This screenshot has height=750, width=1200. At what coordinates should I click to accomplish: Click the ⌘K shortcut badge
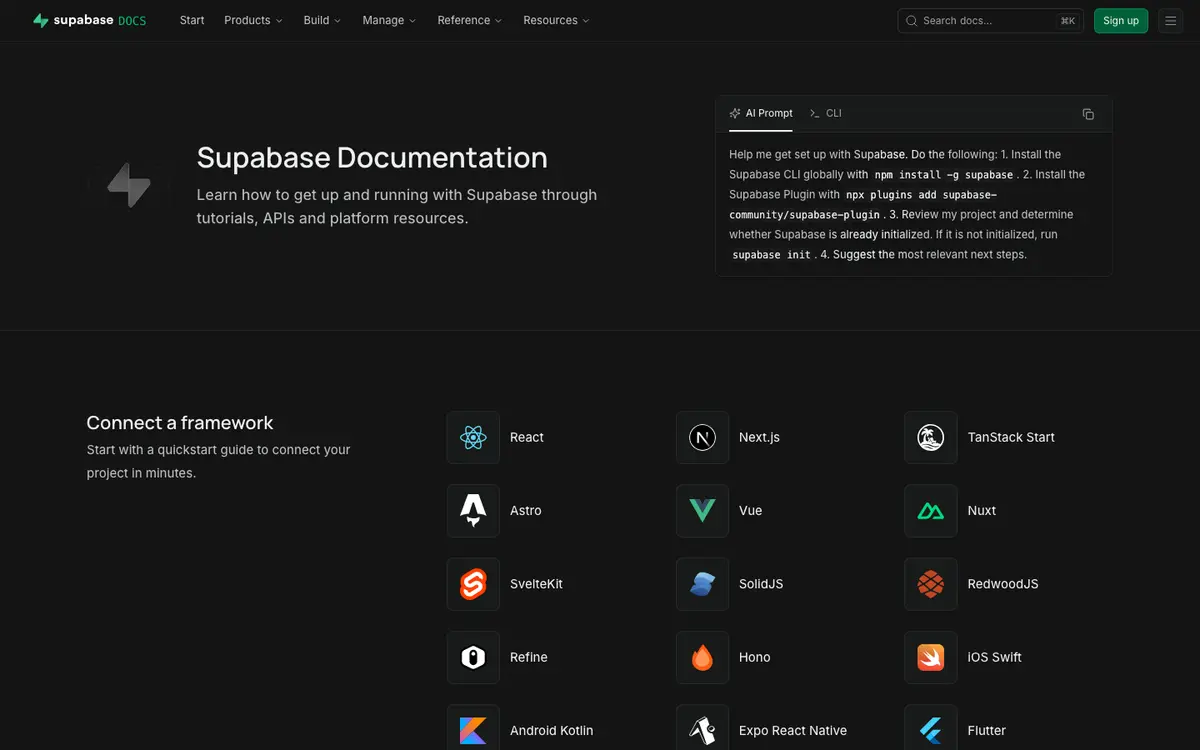1068,20
